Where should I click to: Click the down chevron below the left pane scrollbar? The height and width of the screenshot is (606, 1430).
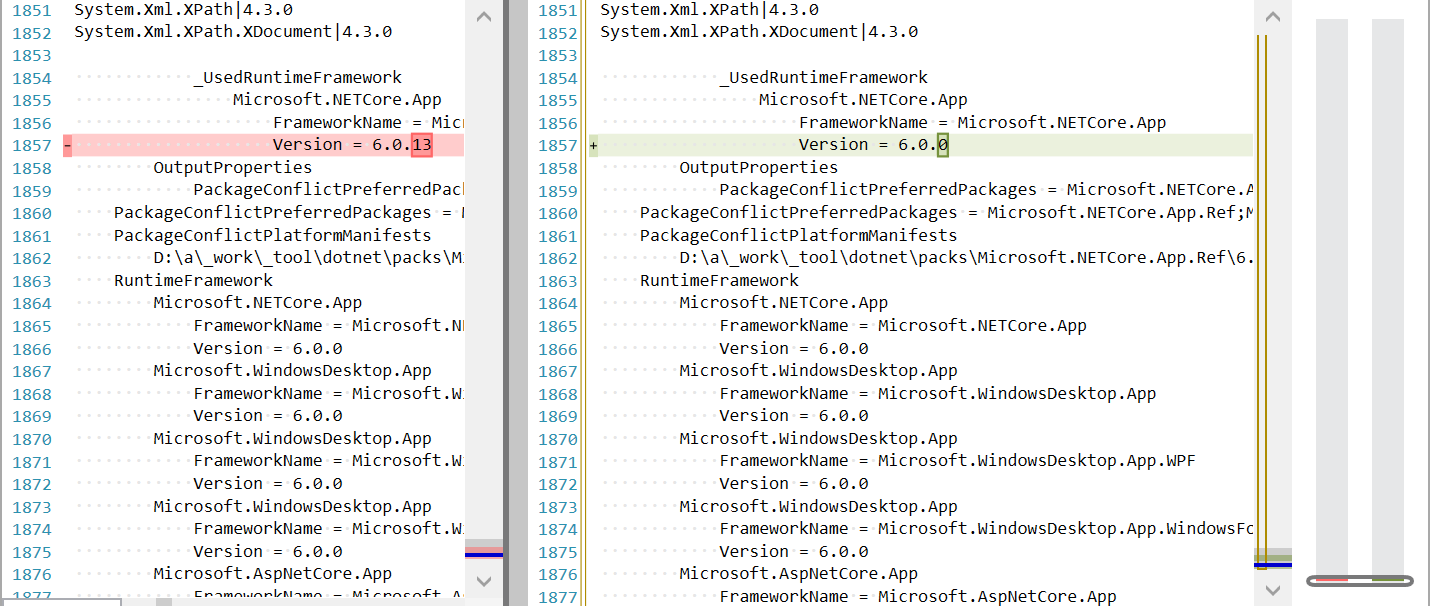pyautogui.click(x=484, y=581)
